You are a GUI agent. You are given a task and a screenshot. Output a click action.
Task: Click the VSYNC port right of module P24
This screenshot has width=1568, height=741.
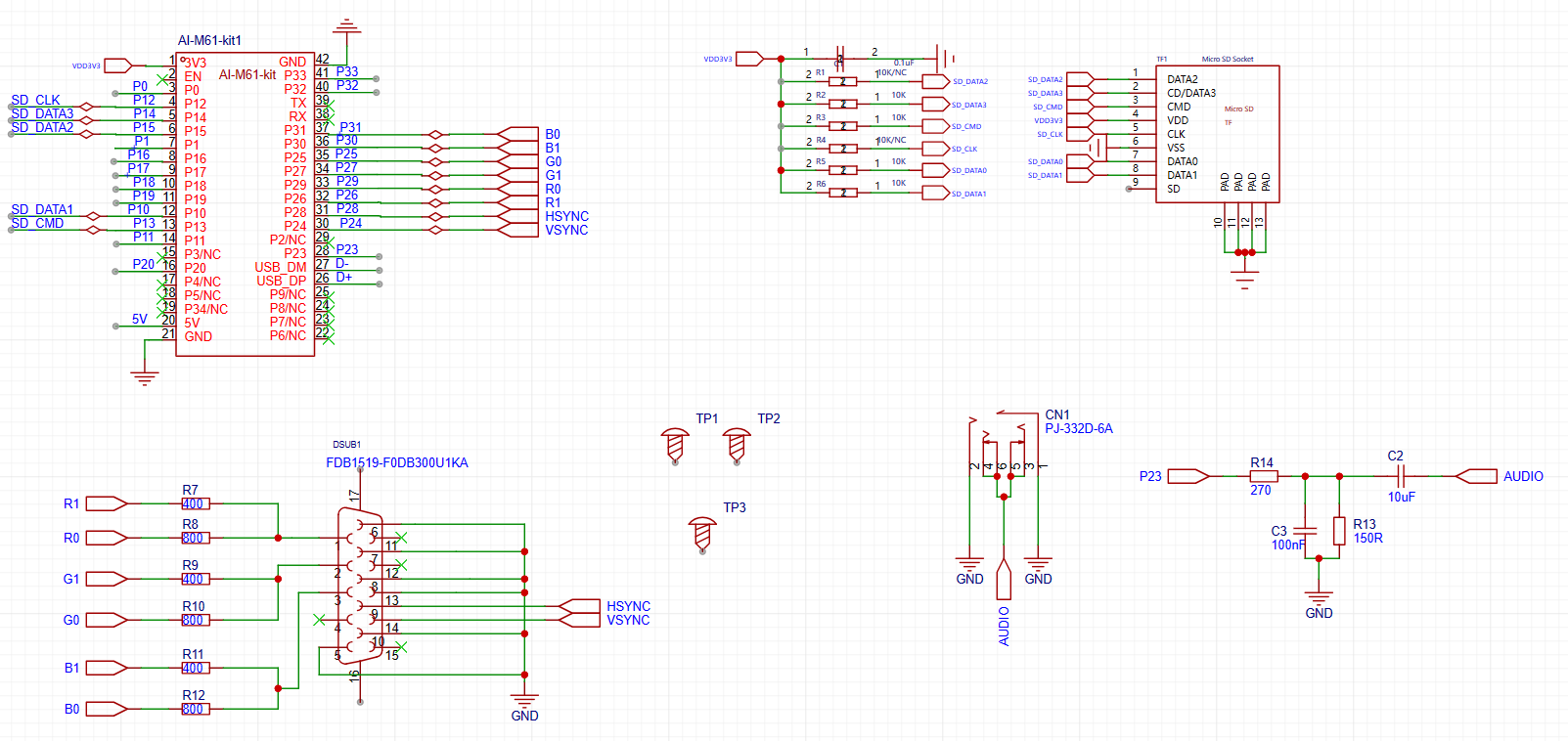point(517,230)
